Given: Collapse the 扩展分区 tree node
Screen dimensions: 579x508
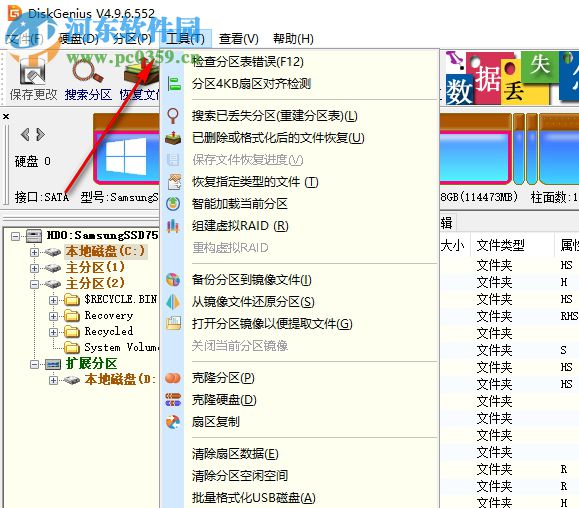Looking at the screenshot, I should (34, 365).
